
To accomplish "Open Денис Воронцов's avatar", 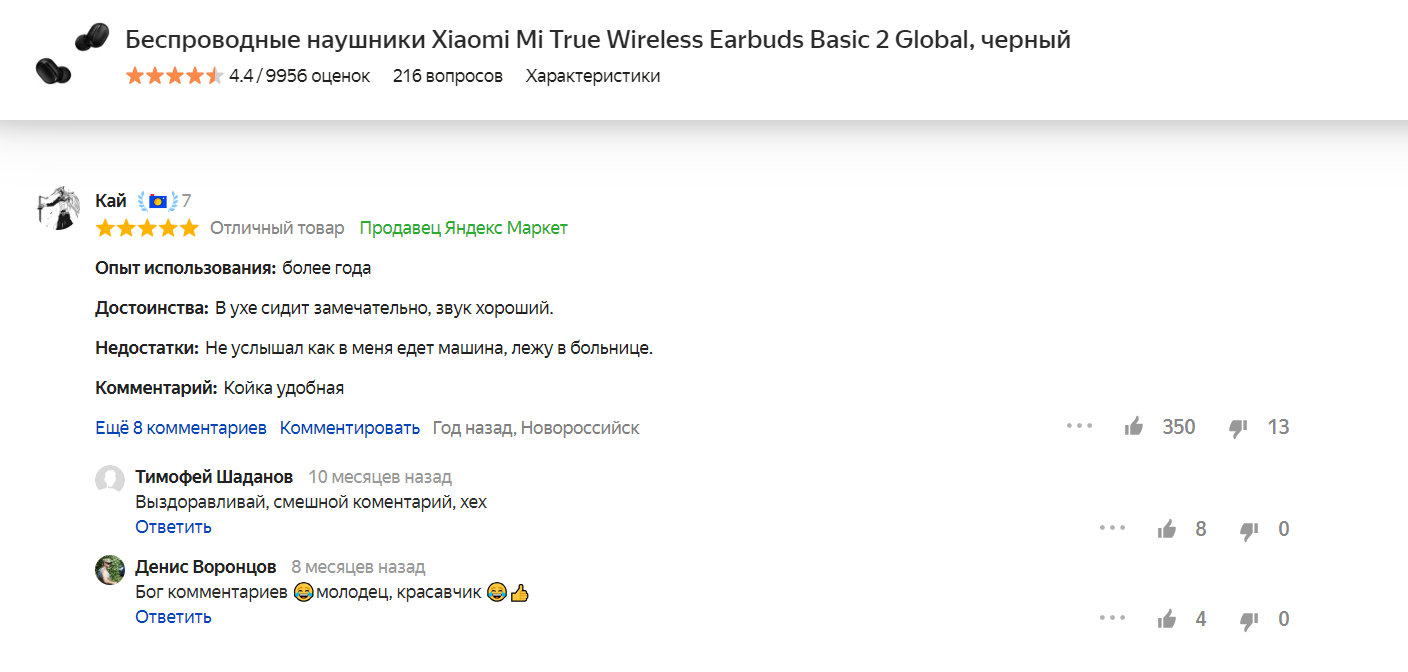I will coord(110,570).
